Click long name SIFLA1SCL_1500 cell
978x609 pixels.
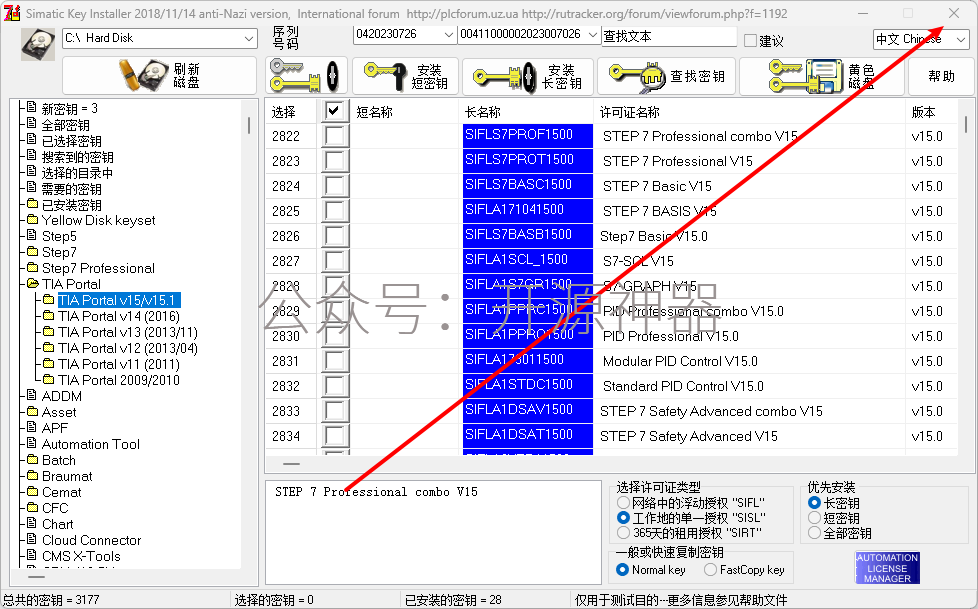click(528, 260)
